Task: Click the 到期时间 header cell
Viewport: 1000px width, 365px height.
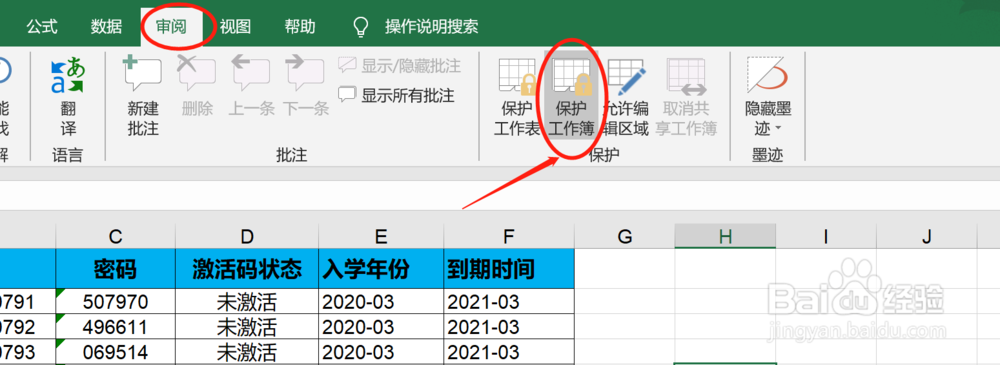Action: click(509, 269)
